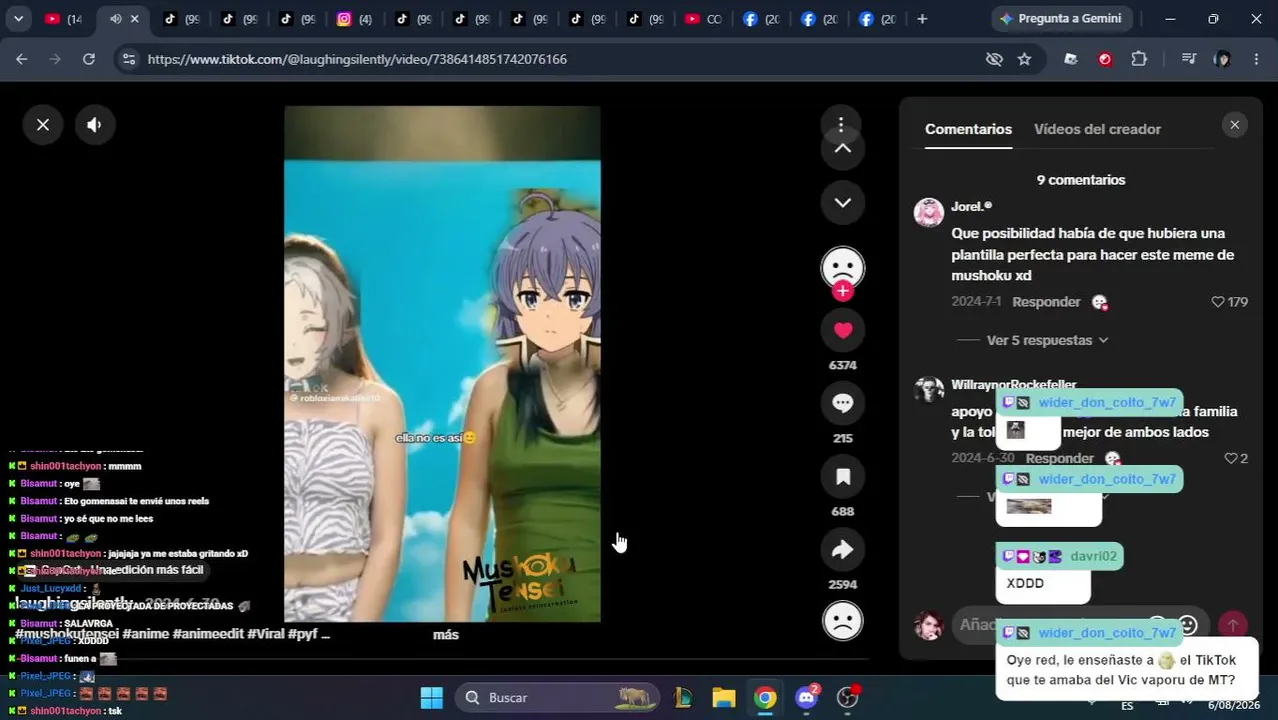Viewport: 1278px width, 720px height.
Task: Click the TikTok URL address bar
Action: coord(357,59)
